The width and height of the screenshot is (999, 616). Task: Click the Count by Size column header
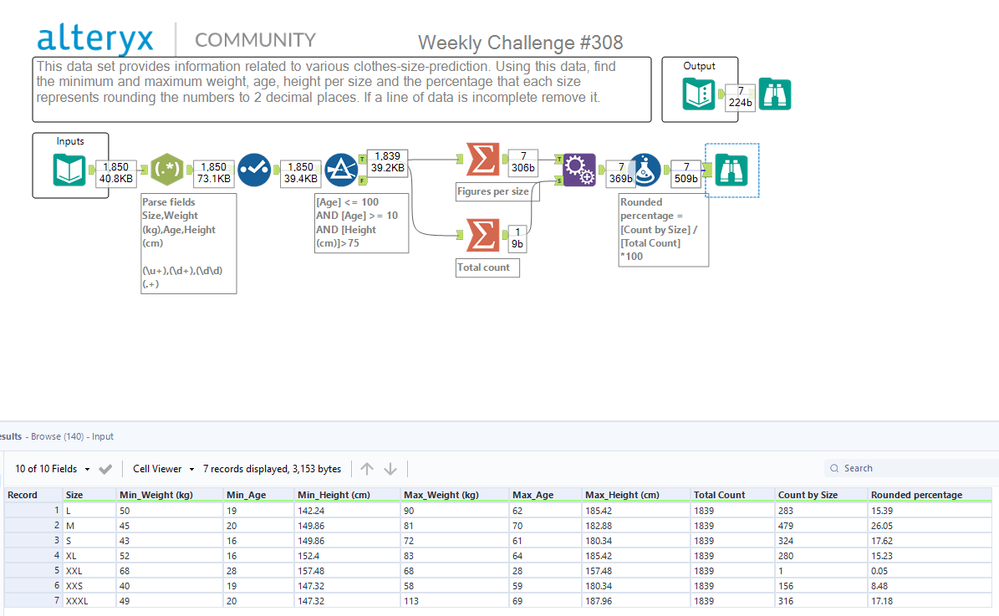point(821,495)
